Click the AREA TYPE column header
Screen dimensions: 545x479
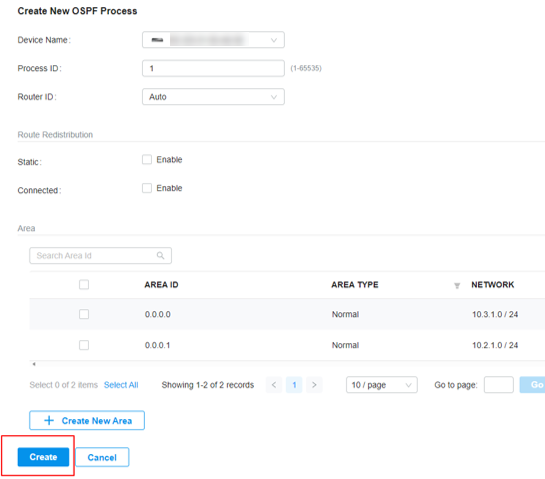pyautogui.click(x=355, y=285)
